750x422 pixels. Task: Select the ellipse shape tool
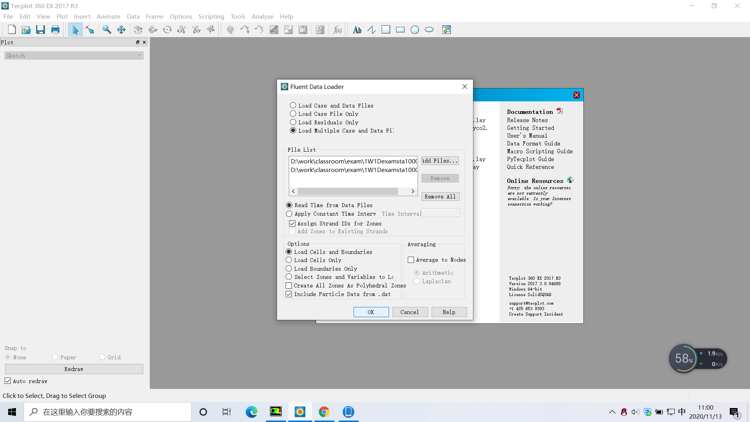click(429, 30)
